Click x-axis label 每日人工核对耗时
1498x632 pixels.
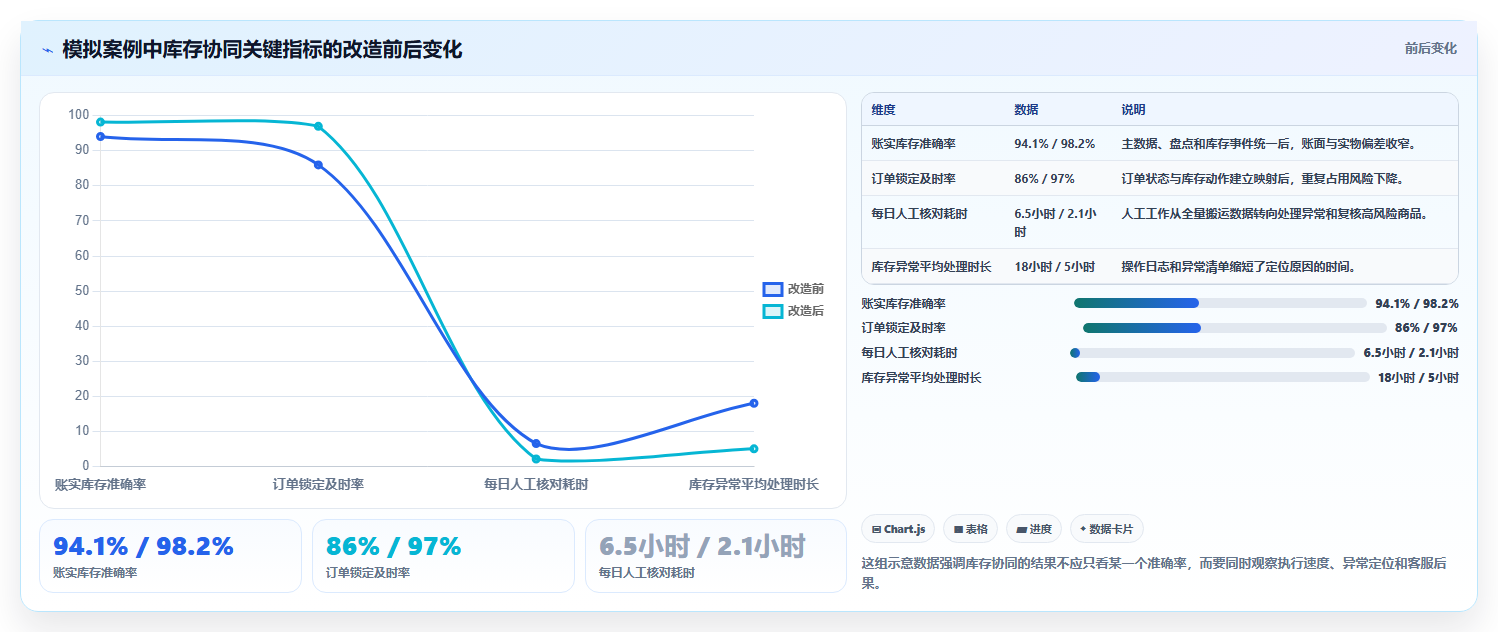pyautogui.click(x=536, y=485)
